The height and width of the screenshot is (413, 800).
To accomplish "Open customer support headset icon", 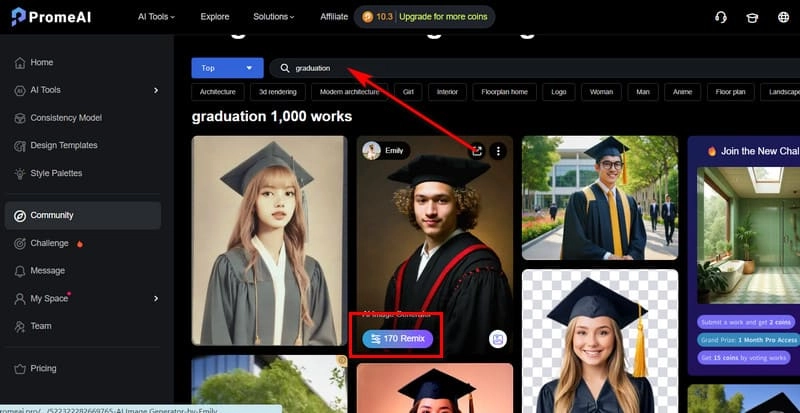I will [721, 17].
